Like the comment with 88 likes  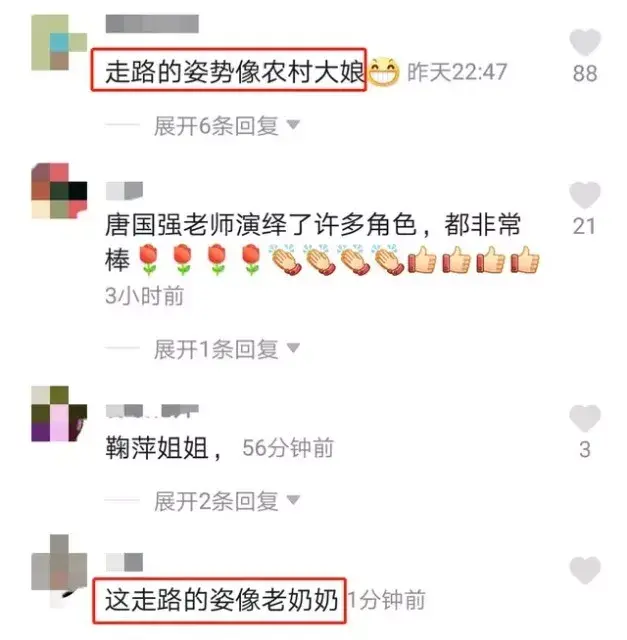click(585, 42)
